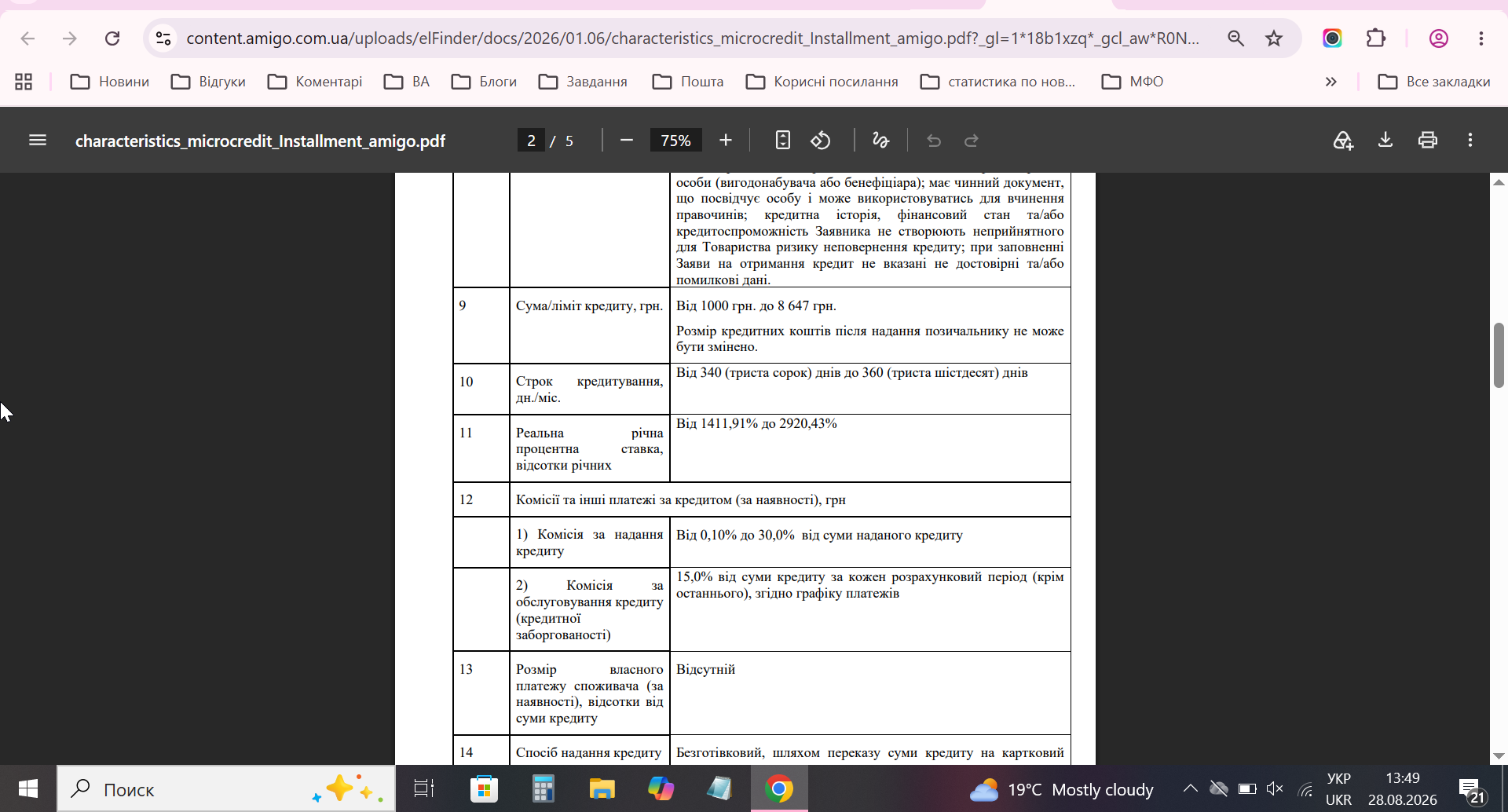Redo annotation in PDF toolbar
1508x812 pixels.
tap(972, 141)
